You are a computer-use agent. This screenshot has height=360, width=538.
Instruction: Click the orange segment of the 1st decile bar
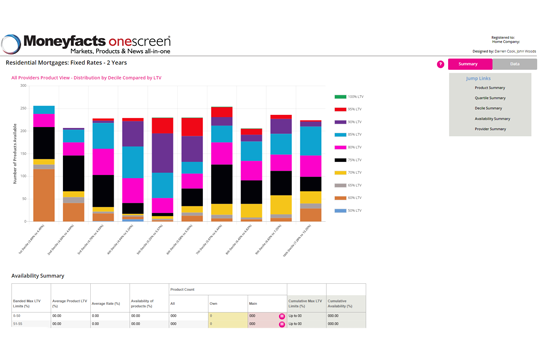click(x=44, y=195)
